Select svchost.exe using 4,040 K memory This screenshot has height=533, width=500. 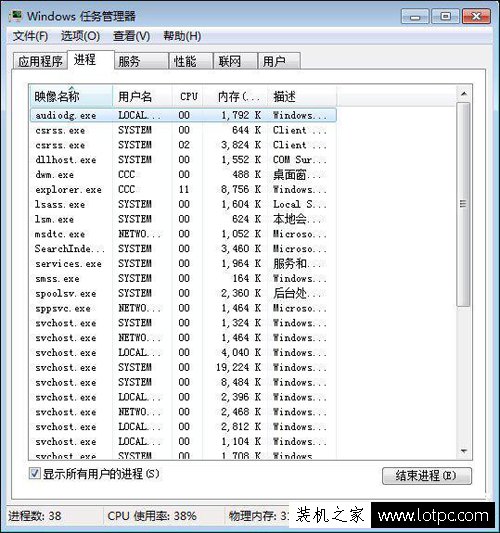[183, 353]
